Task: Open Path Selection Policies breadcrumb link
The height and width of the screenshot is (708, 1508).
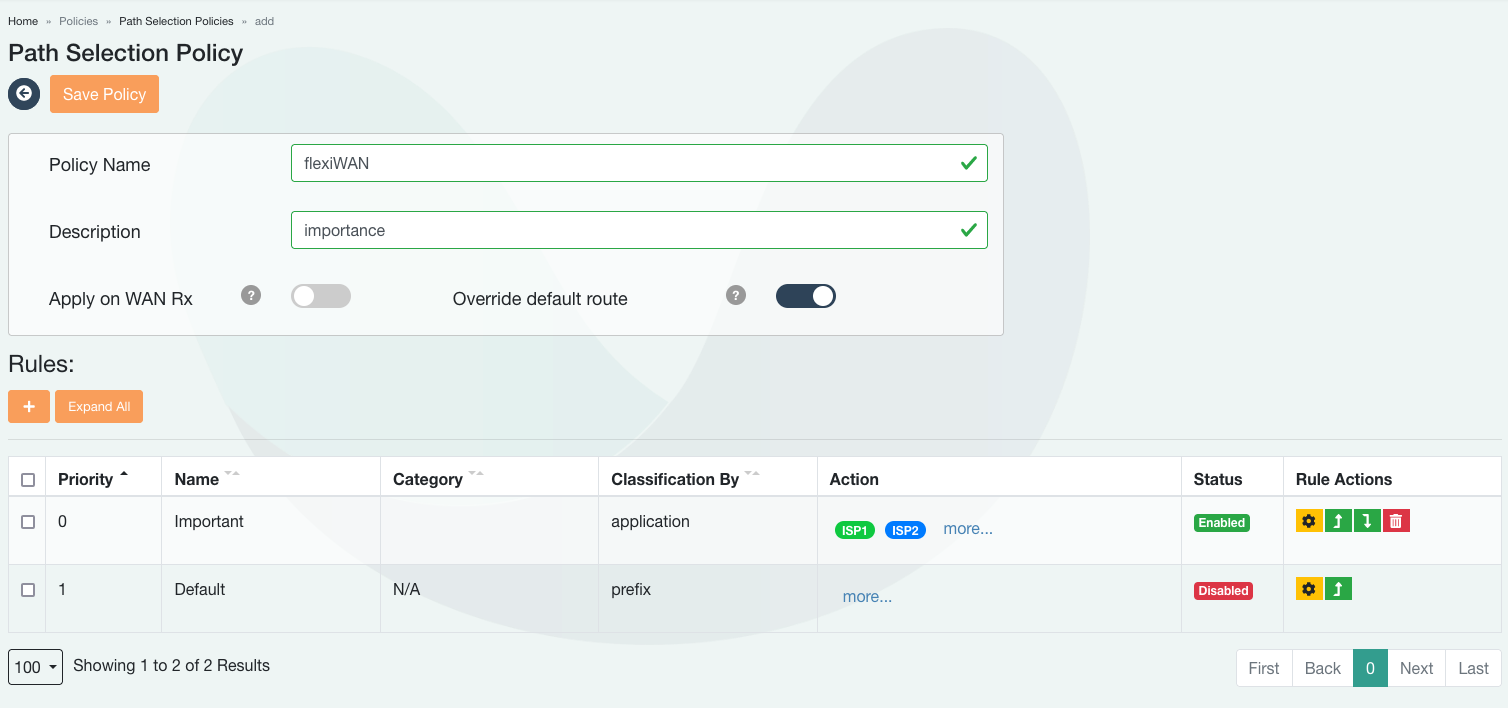Action: [176, 21]
